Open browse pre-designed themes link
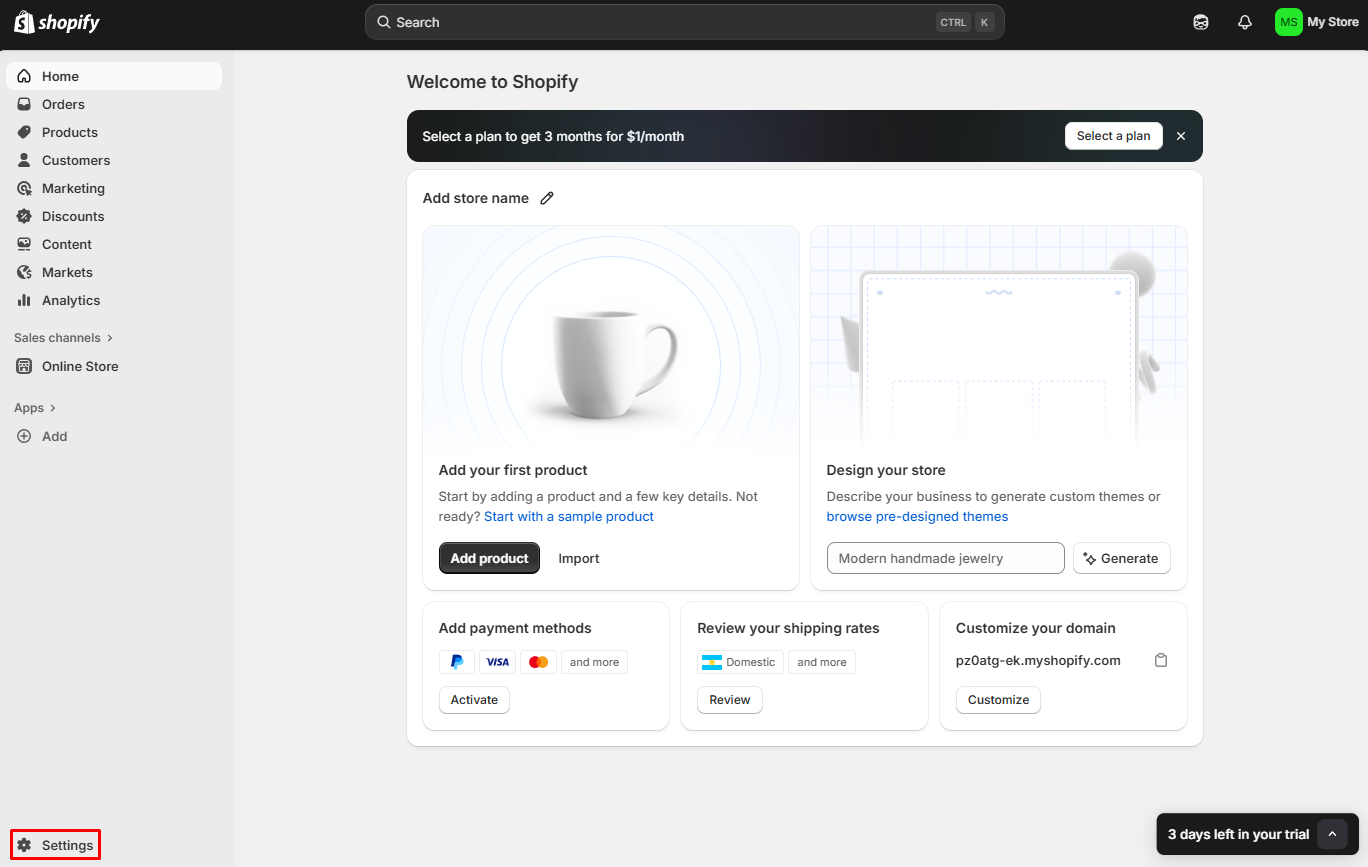Viewport: 1368px width, 867px height. tap(917, 516)
